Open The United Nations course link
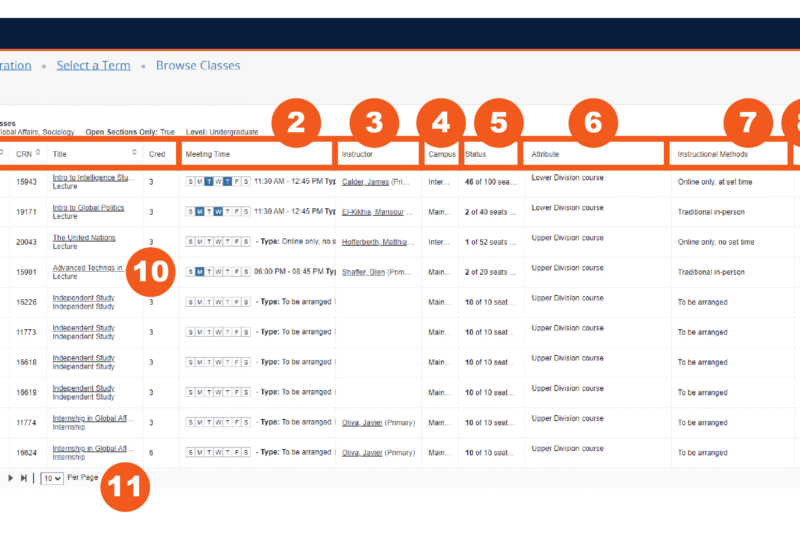The height and width of the screenshot is (533, 800). click(x=84, y=238)
